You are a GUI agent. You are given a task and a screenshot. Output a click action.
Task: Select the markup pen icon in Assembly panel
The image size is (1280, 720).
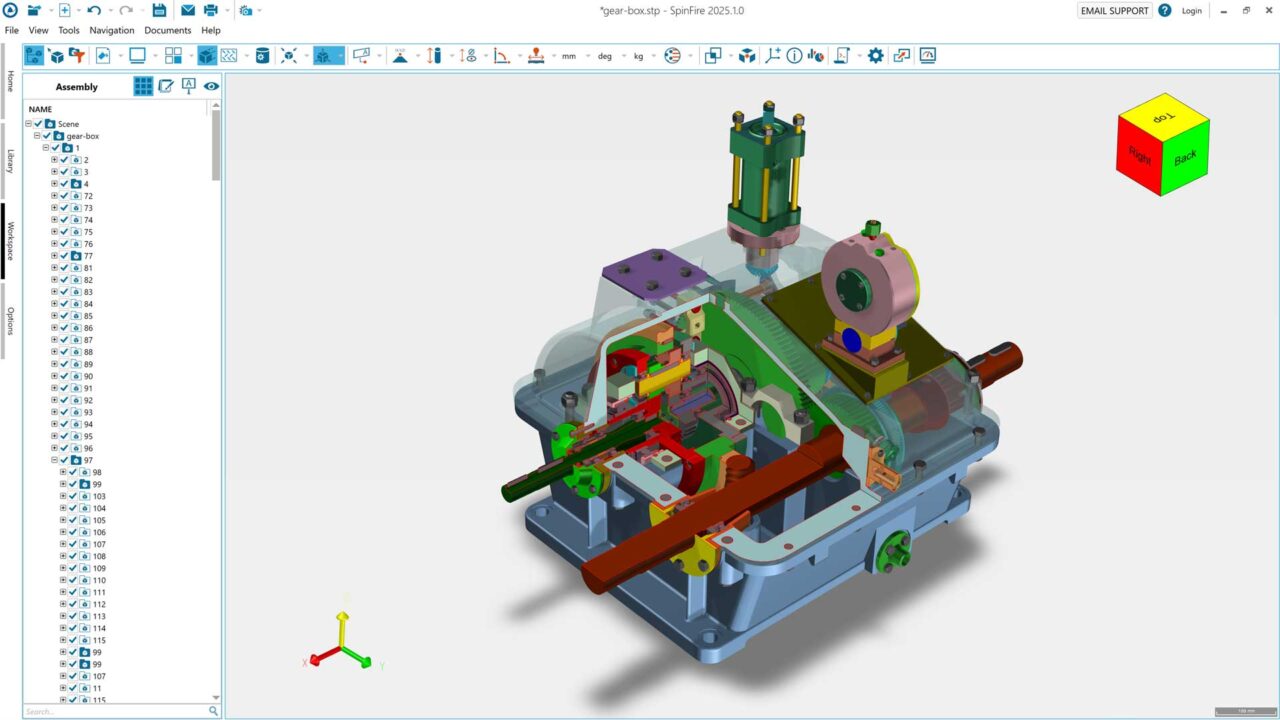[166, 86]
